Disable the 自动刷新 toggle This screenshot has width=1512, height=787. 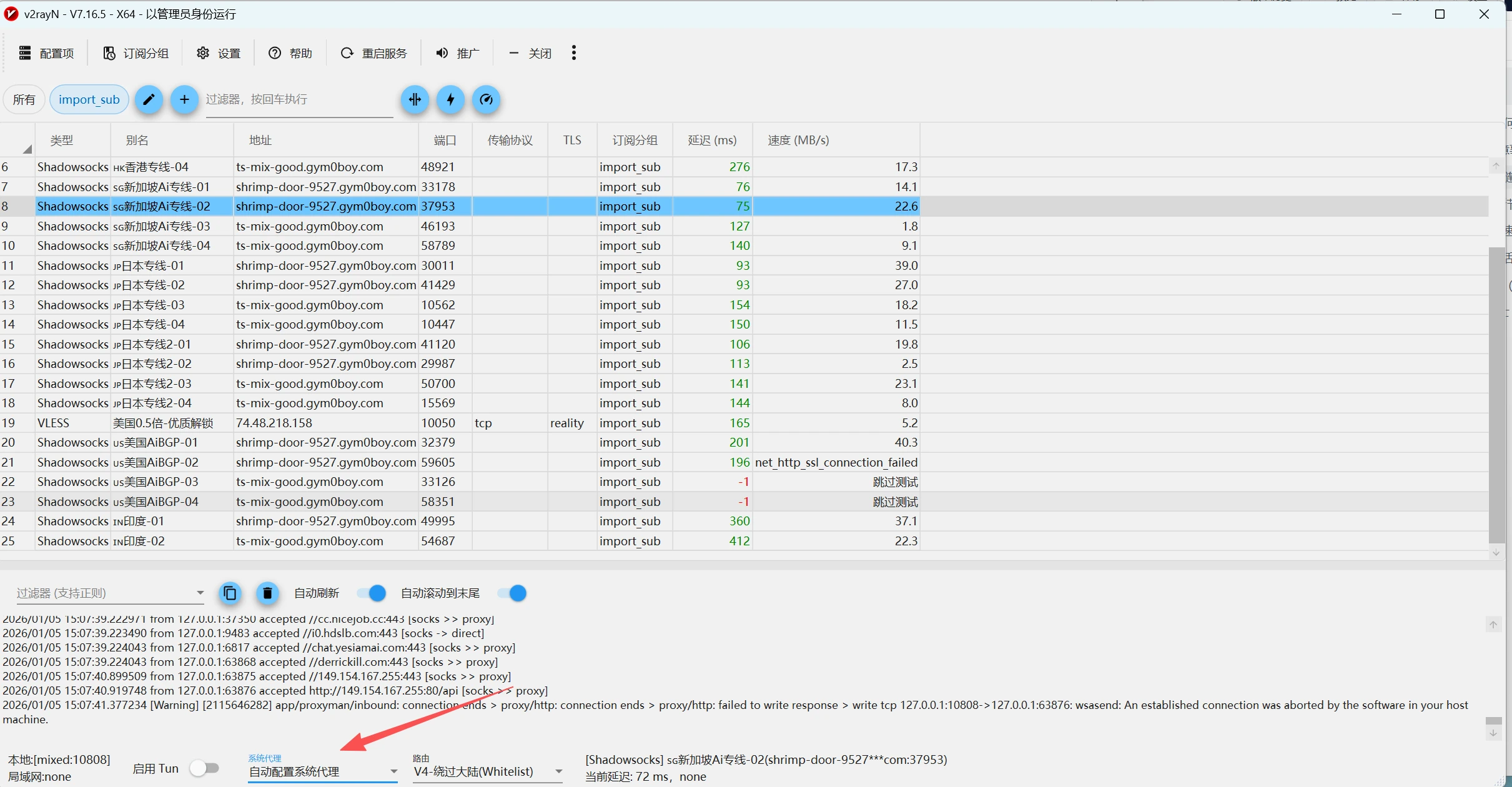[372, 593]
